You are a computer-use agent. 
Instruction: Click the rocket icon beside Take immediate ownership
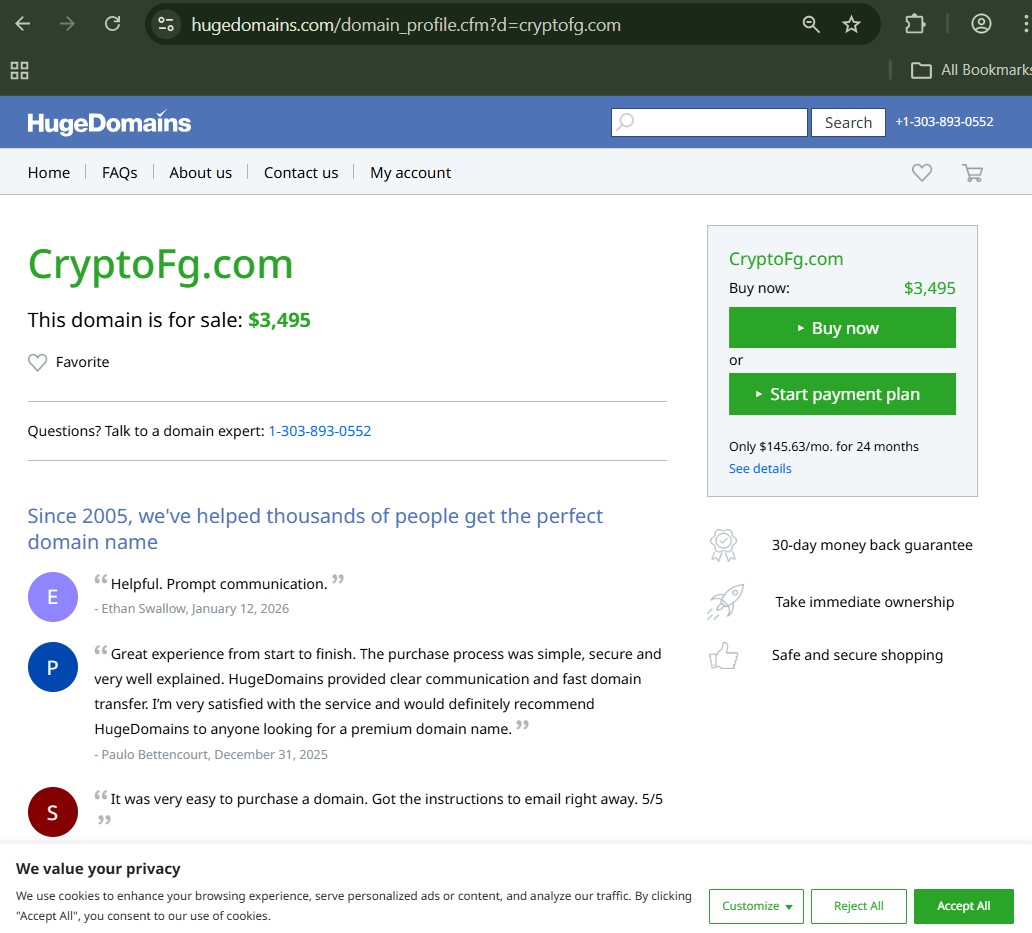[x=723, y=601]
